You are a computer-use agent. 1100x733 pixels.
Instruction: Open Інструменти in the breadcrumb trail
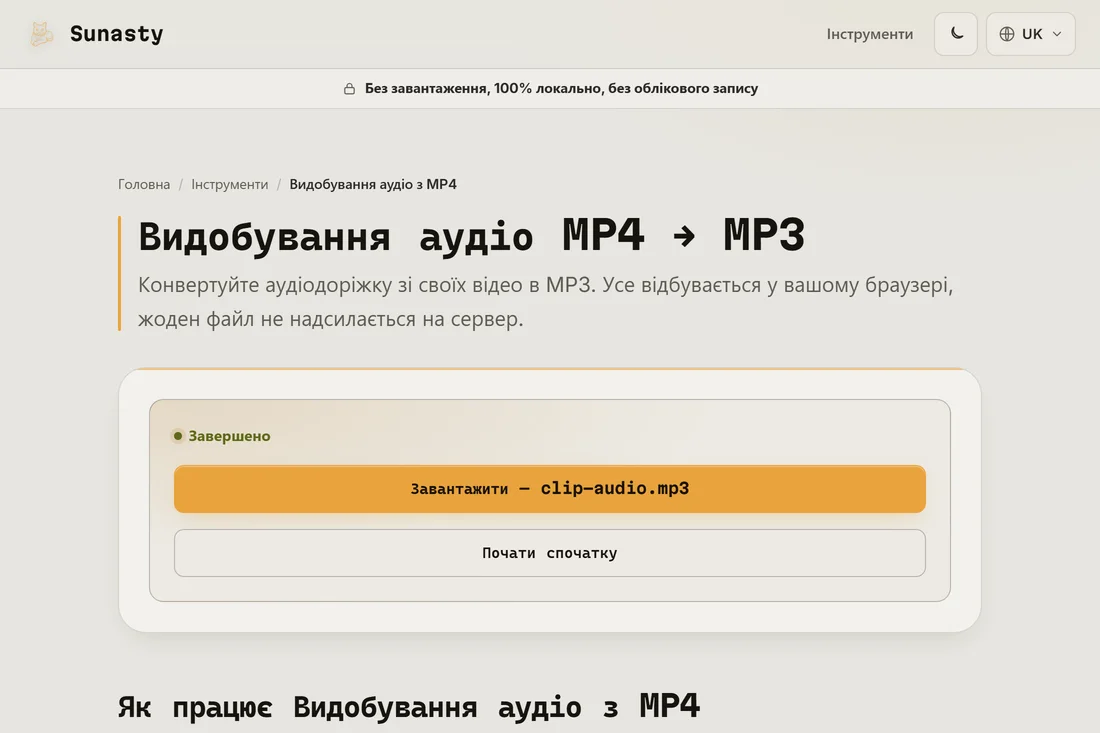click(x=229, y=184)
